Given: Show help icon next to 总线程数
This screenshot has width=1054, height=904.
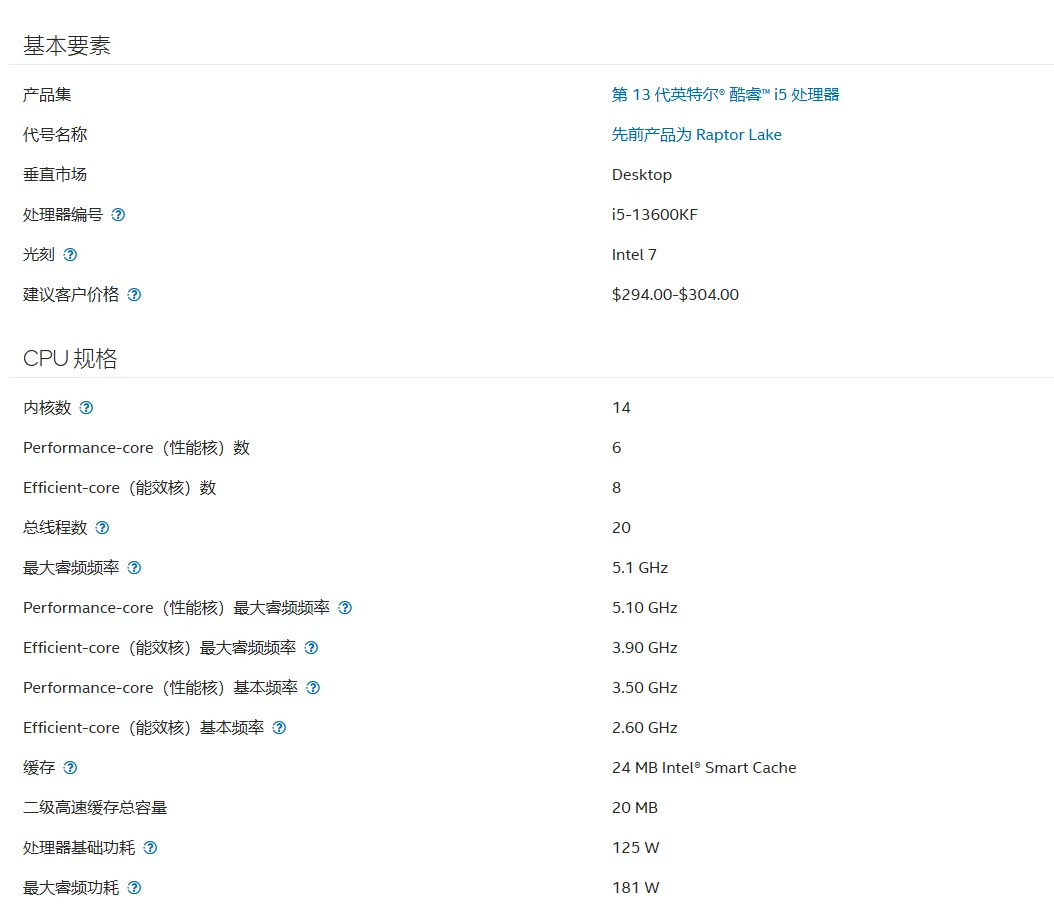Looking at the screenshot, I should click(x=102, y=528).
